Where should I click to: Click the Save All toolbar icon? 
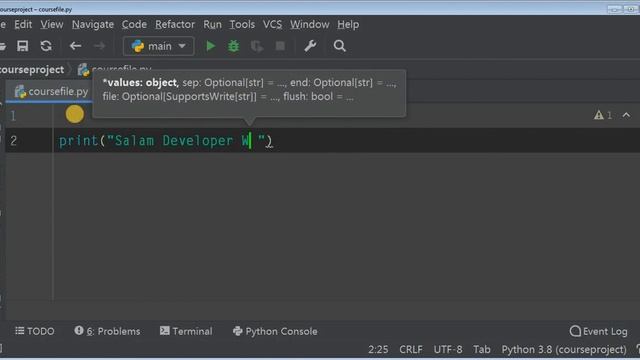[x=22, y=46]
